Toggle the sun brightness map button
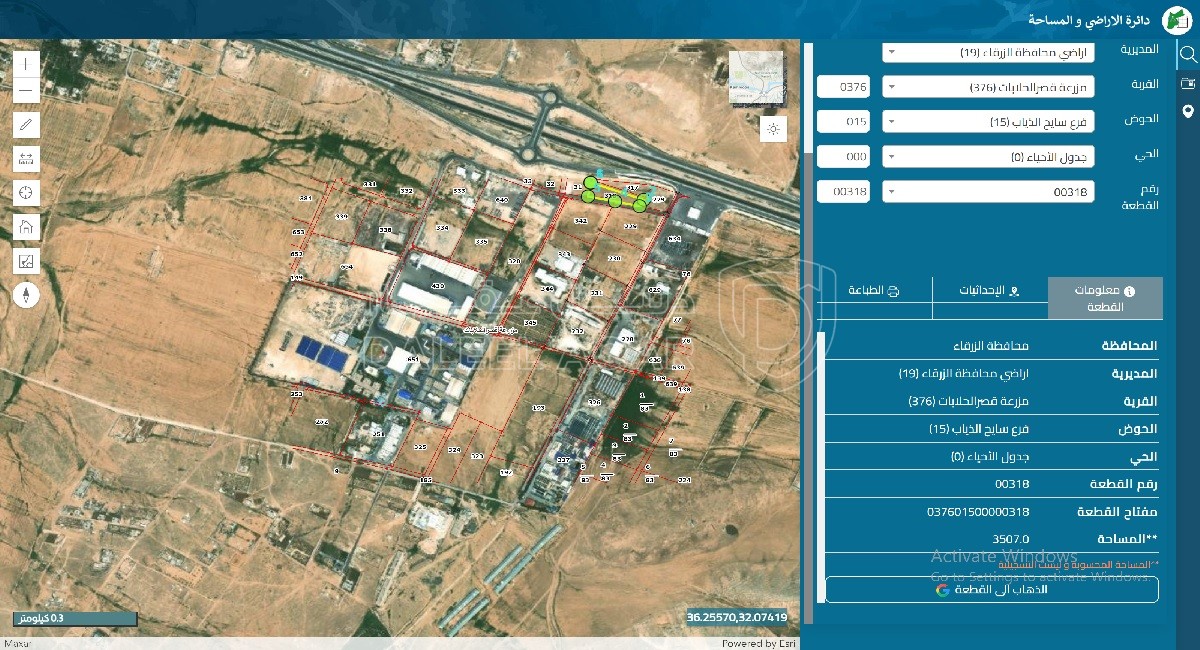The width and height of the screenshot is (1200, 650). [x=773, y=128]
